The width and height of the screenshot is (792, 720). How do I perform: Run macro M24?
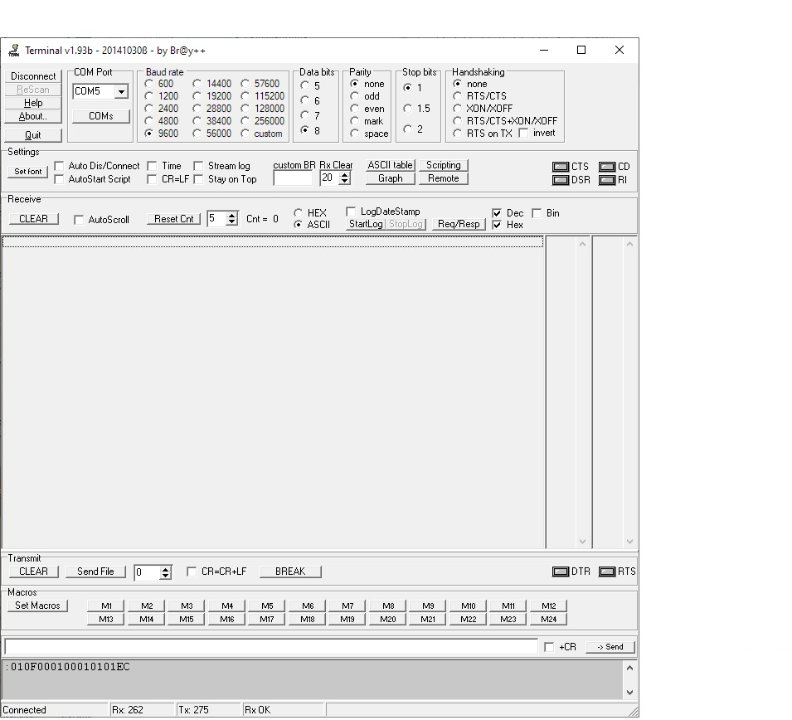point(549,619)
